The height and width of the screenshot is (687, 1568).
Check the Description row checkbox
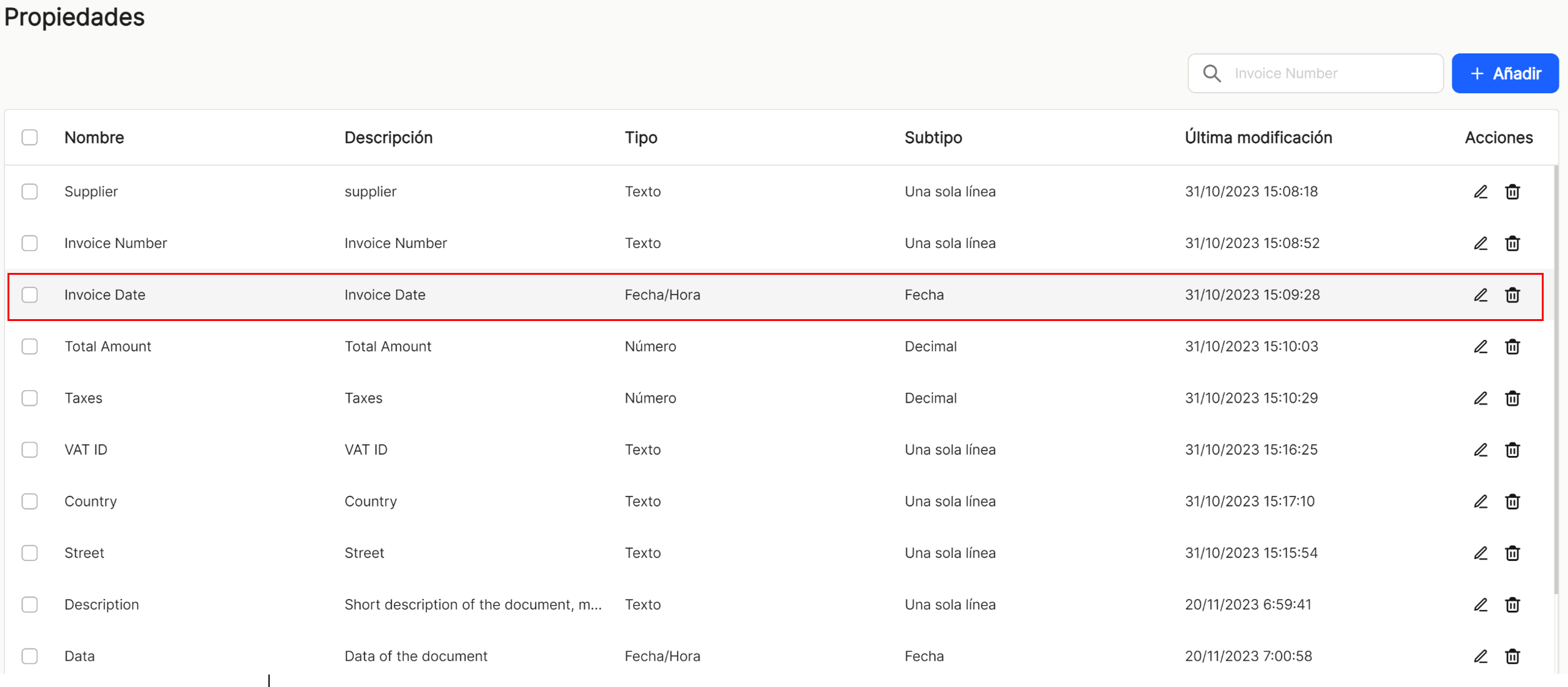pos(29,605)
